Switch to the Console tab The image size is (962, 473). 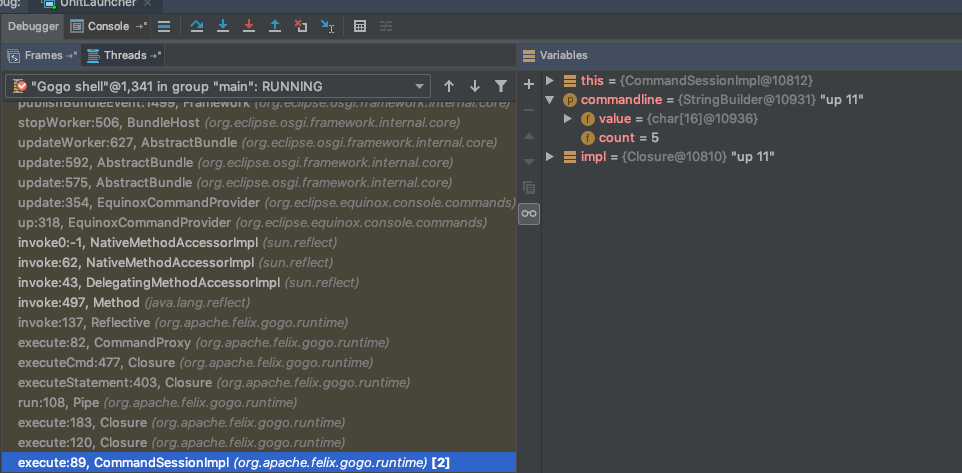pos(108,27)
